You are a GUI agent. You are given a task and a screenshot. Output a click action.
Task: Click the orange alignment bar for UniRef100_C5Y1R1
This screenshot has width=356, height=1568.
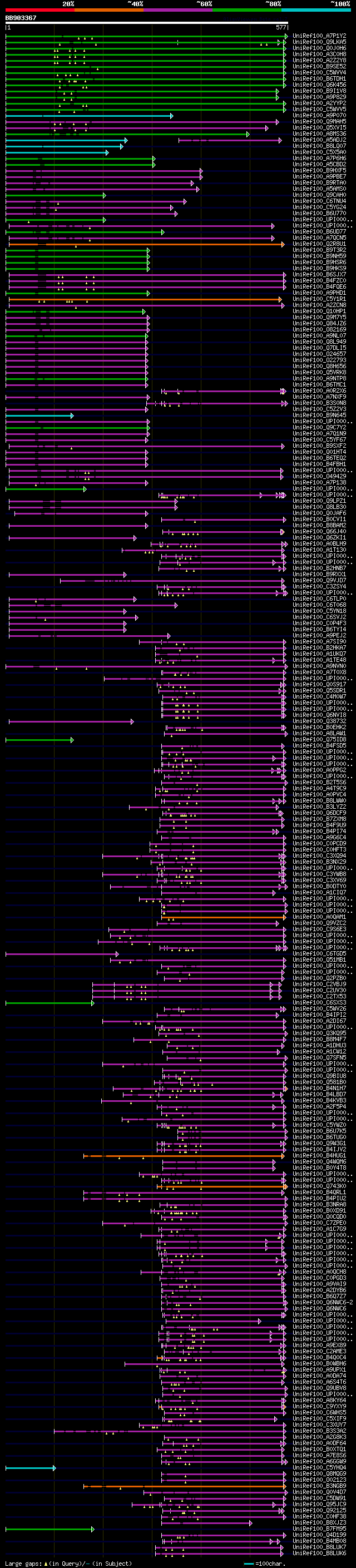145,299
